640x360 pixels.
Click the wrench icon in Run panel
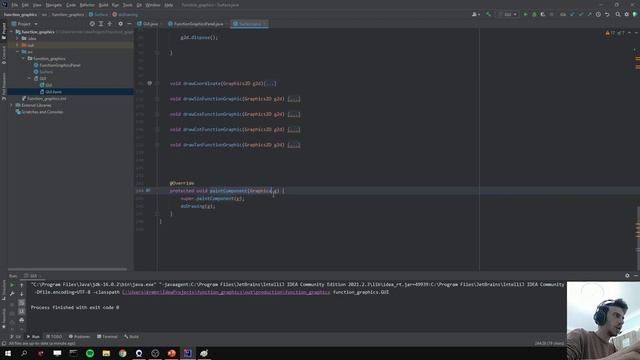12,293
